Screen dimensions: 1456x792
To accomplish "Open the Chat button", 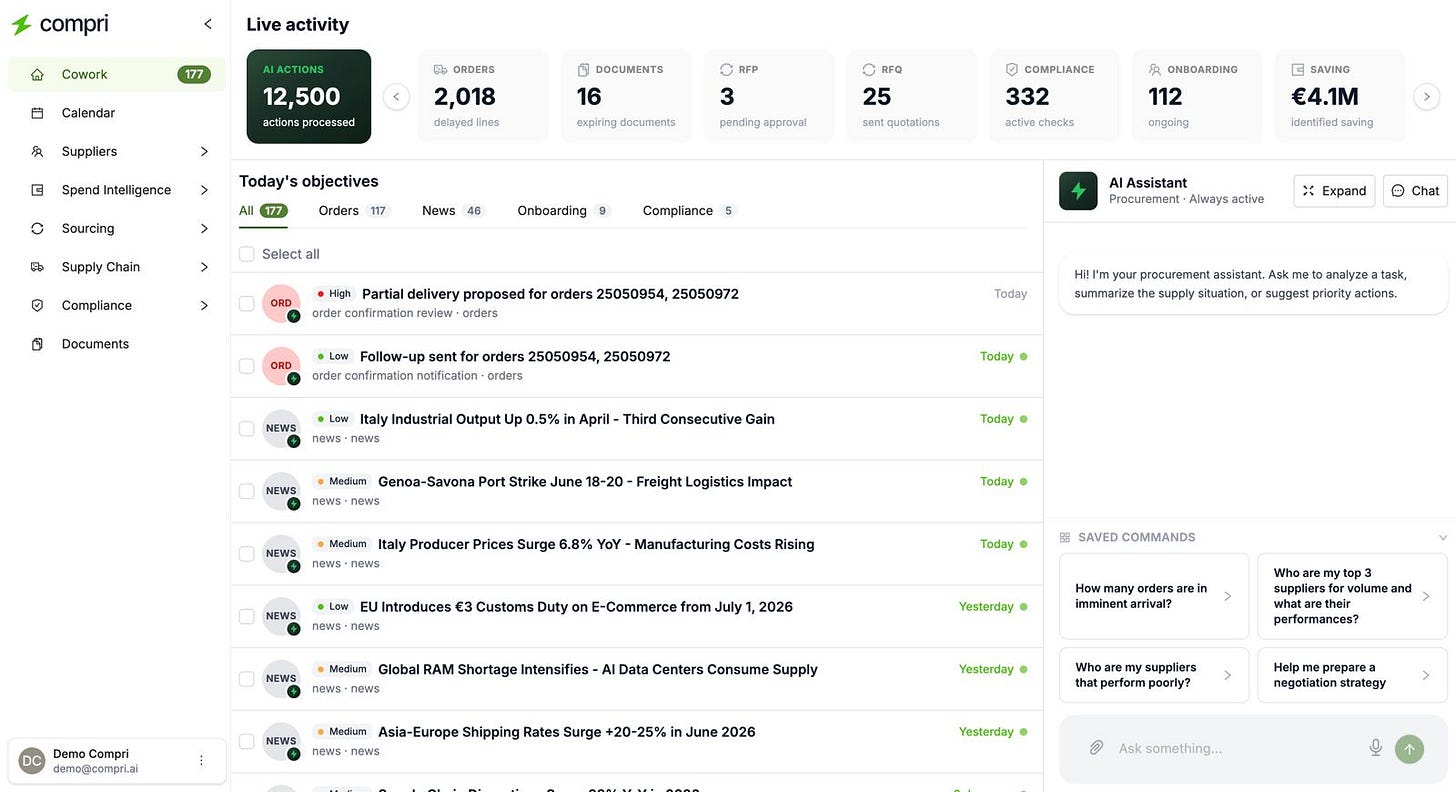I will (x=1415, y=191).
